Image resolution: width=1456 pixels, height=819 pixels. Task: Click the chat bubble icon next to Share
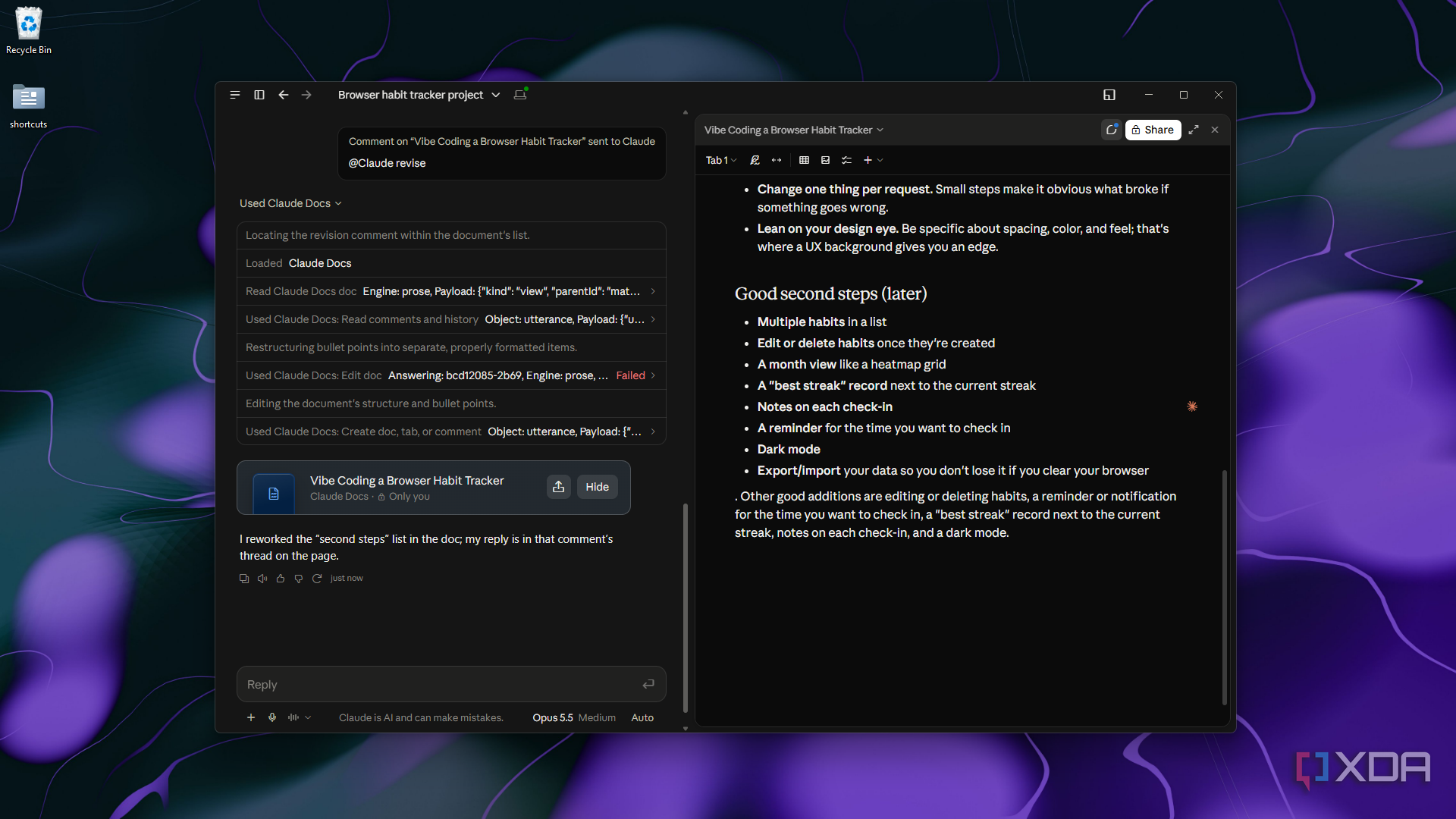[1112, 130]
